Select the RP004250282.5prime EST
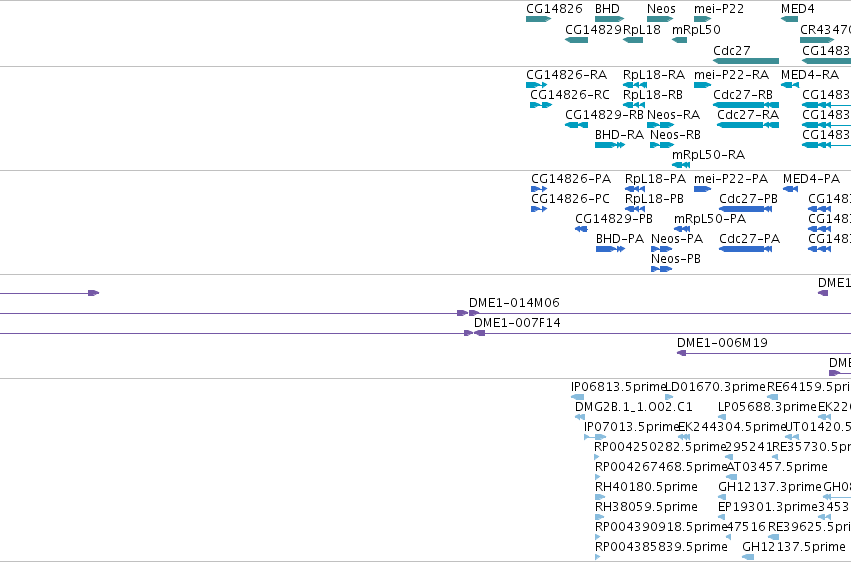Image resolution: width=851 pixels, height=562 pixels. point(597,458)
